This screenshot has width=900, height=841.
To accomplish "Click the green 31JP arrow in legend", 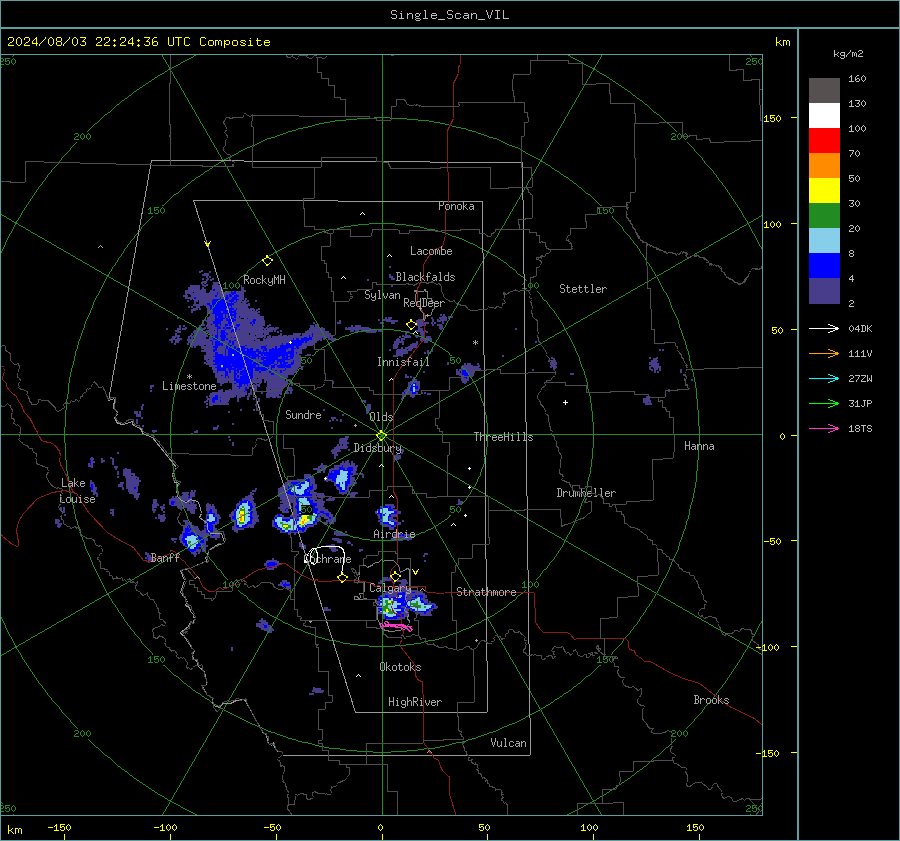I will (x=824, y=404).
